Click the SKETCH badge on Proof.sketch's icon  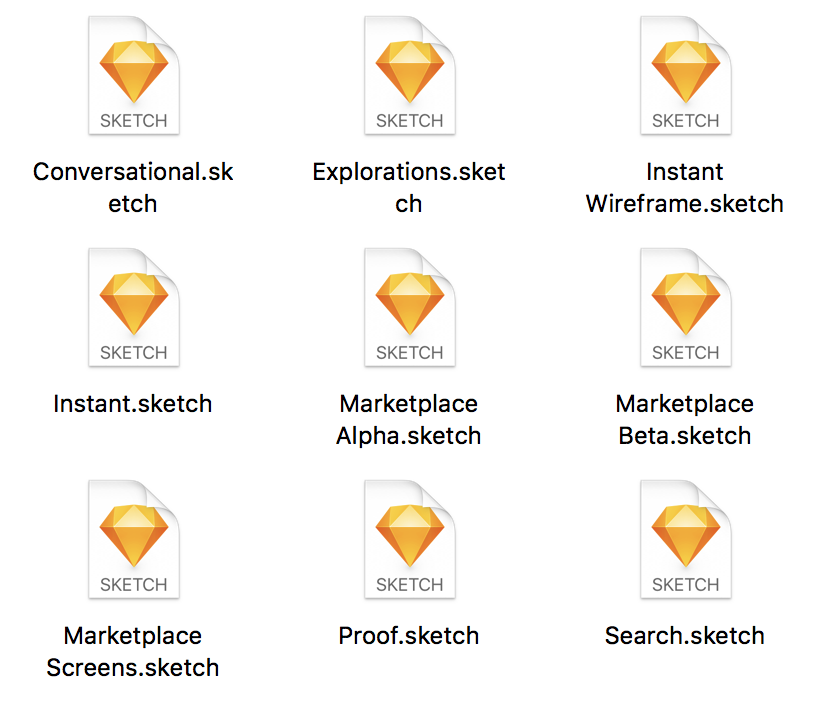coord(409,584)
